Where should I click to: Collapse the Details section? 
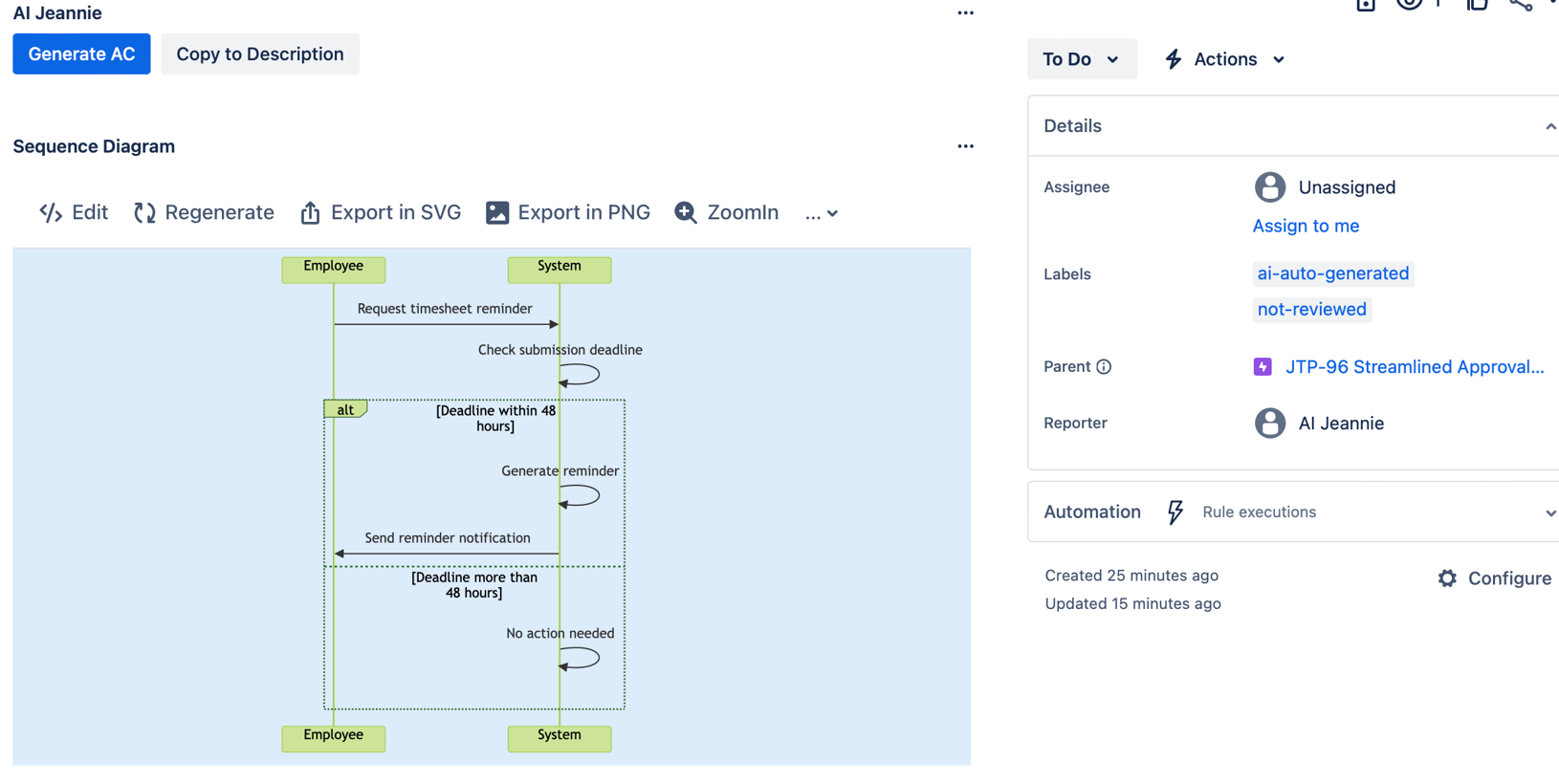tap(1550, 126)
